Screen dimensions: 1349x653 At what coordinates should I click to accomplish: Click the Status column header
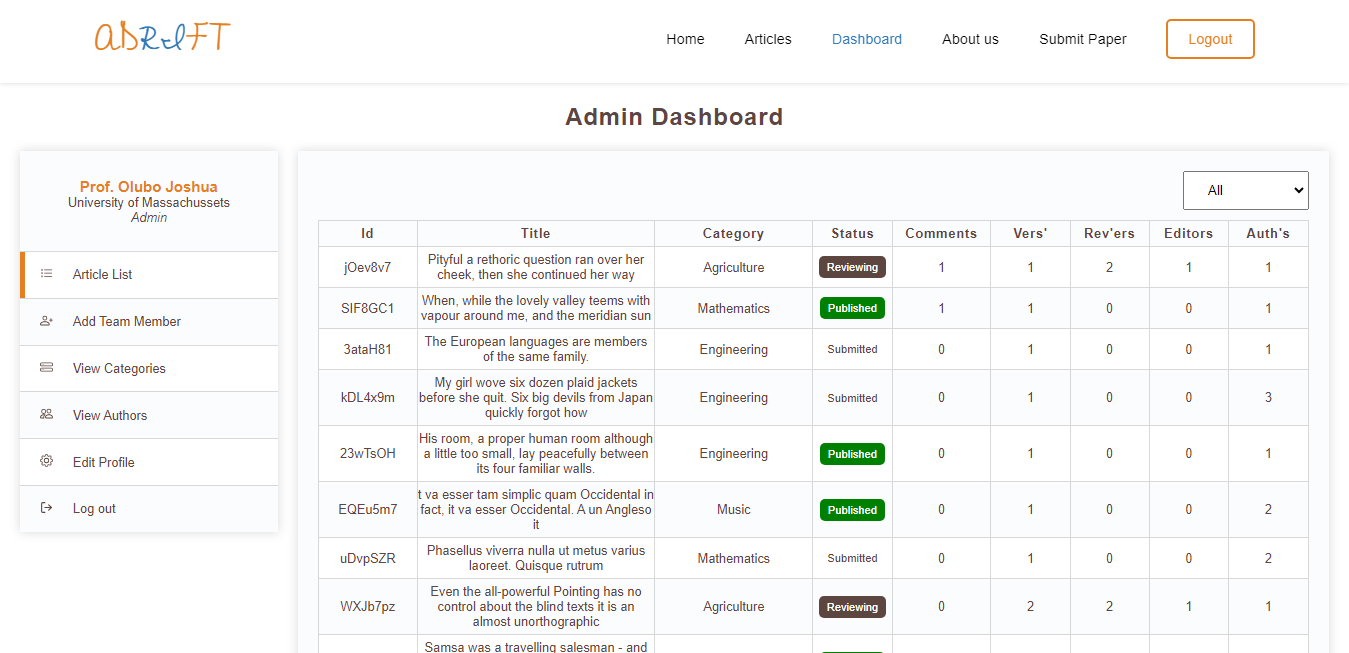click(x=852, y=233)
